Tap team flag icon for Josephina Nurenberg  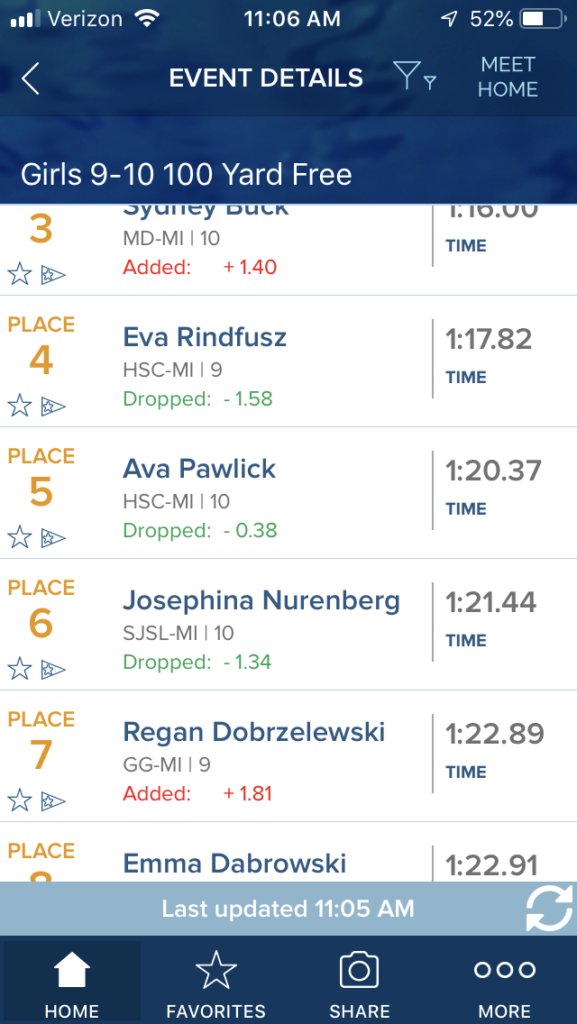pyautogui.click(x=53, y=669)
